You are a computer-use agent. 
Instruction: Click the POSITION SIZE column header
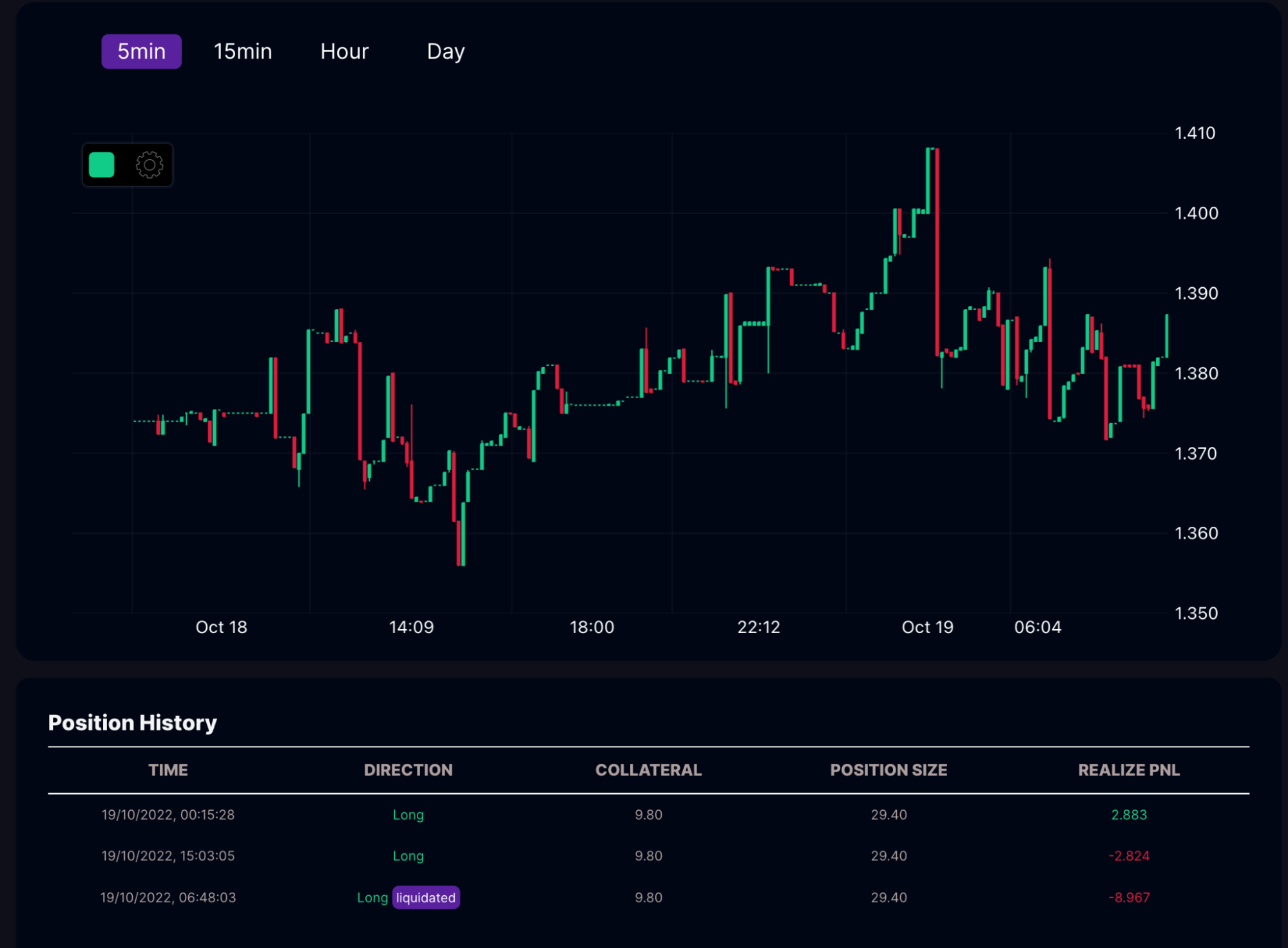tap(889, 770)
